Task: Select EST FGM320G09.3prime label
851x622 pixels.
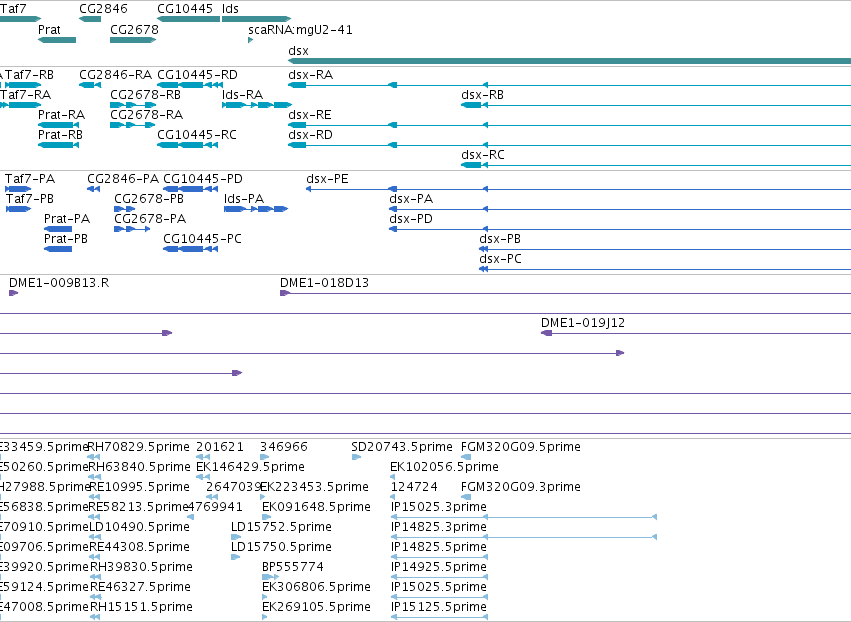Action: pyautogui.click(x=520, y=487)
